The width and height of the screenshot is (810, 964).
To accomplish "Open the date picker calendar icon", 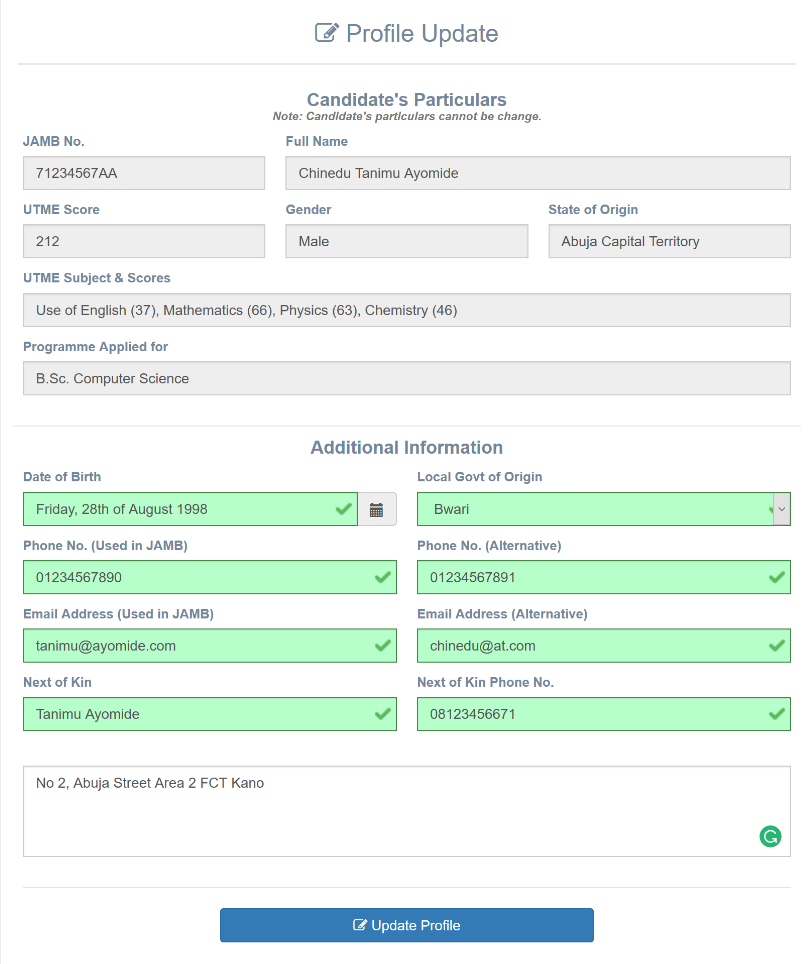I will click(x=376, y=509).
